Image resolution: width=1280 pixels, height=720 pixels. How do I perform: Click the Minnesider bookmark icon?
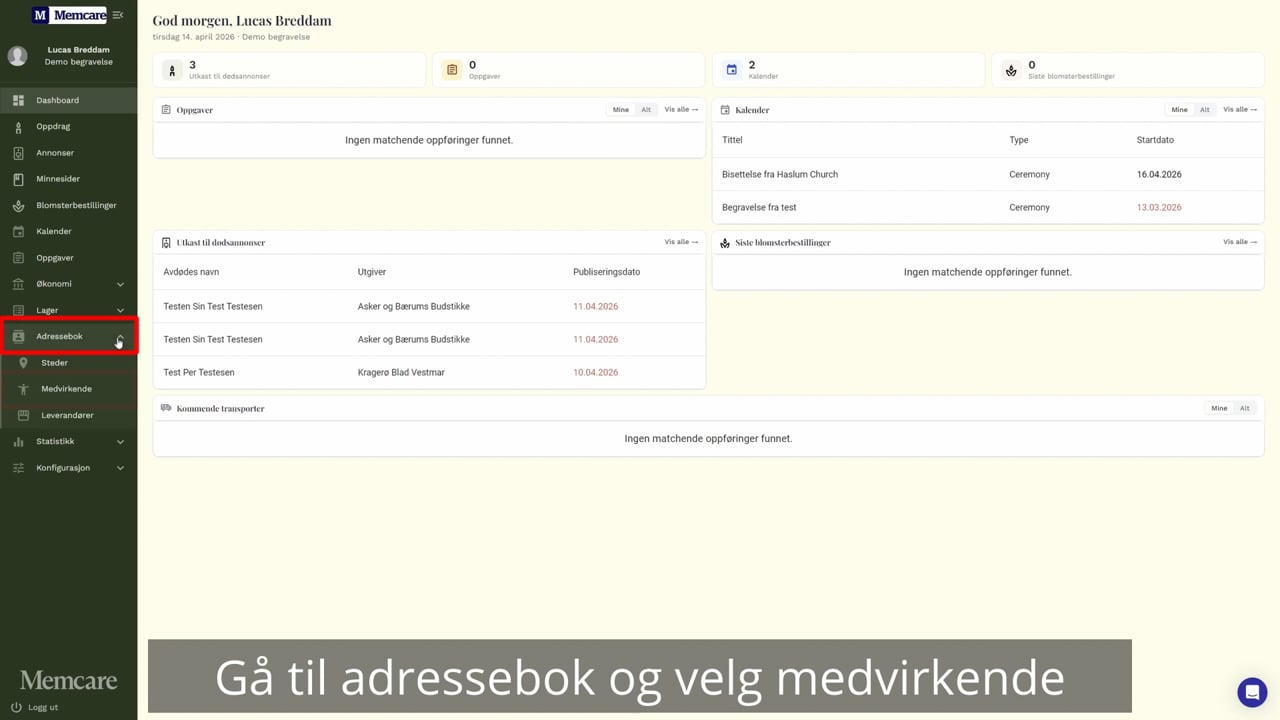pos(18,179)
